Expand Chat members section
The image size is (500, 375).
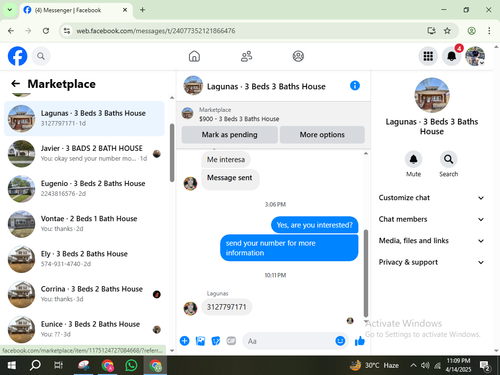[431, 219]
